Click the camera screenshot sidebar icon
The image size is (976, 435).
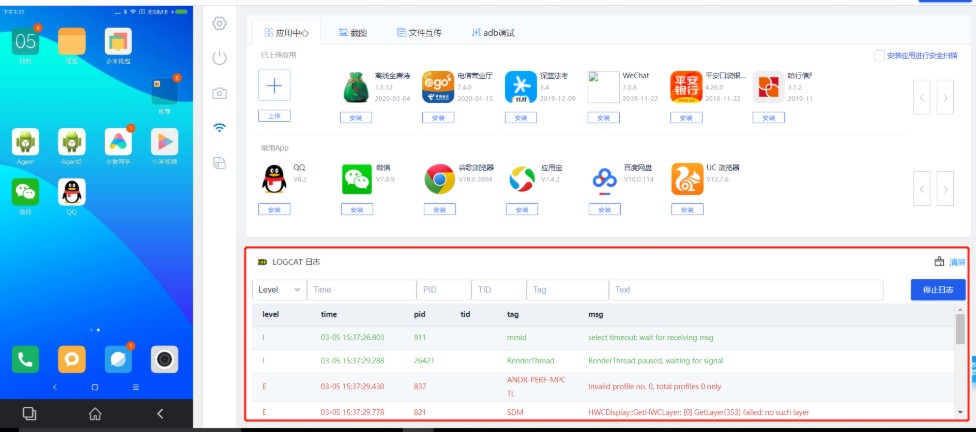point(219,93)
